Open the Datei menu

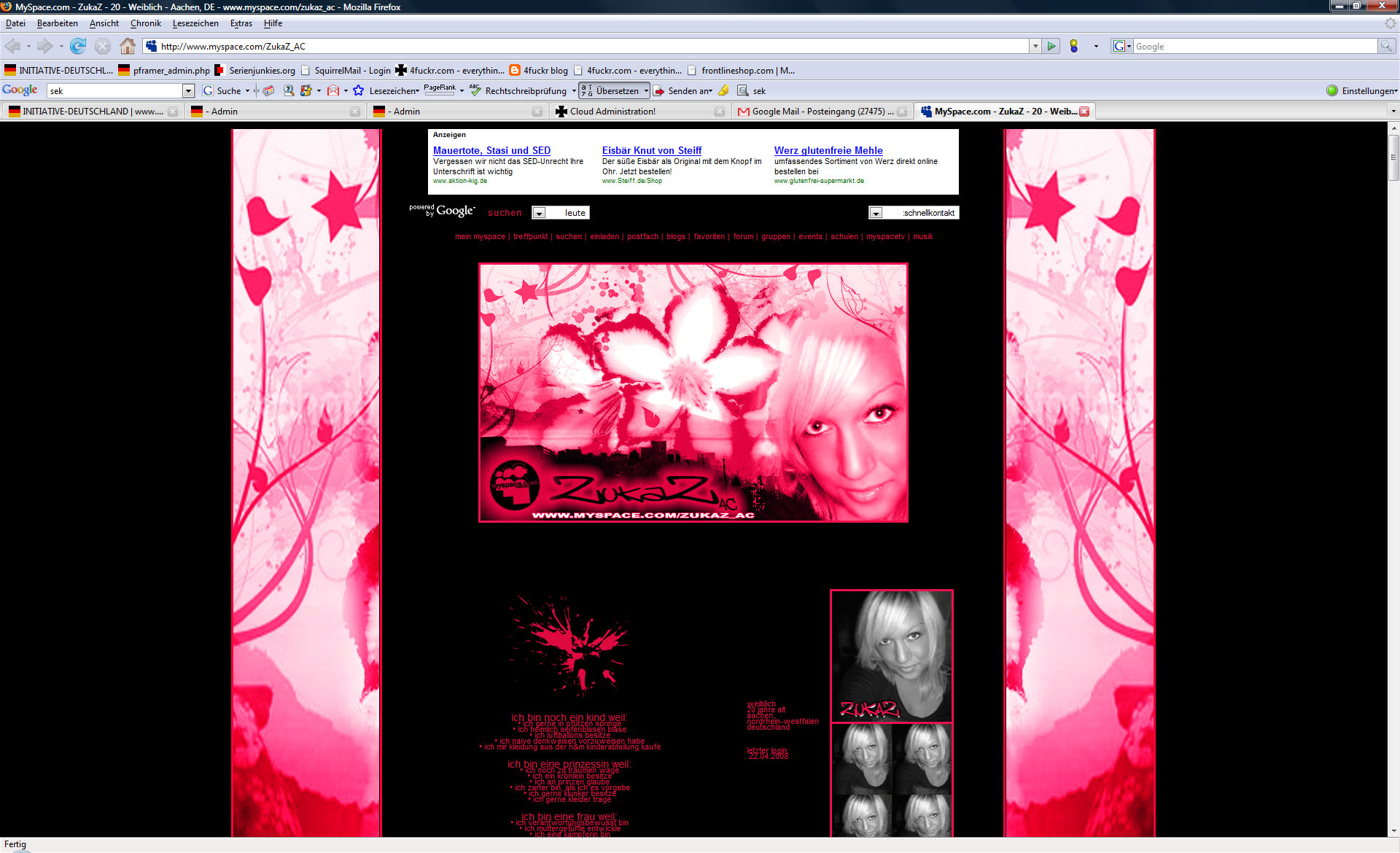[x=15, y=23]
